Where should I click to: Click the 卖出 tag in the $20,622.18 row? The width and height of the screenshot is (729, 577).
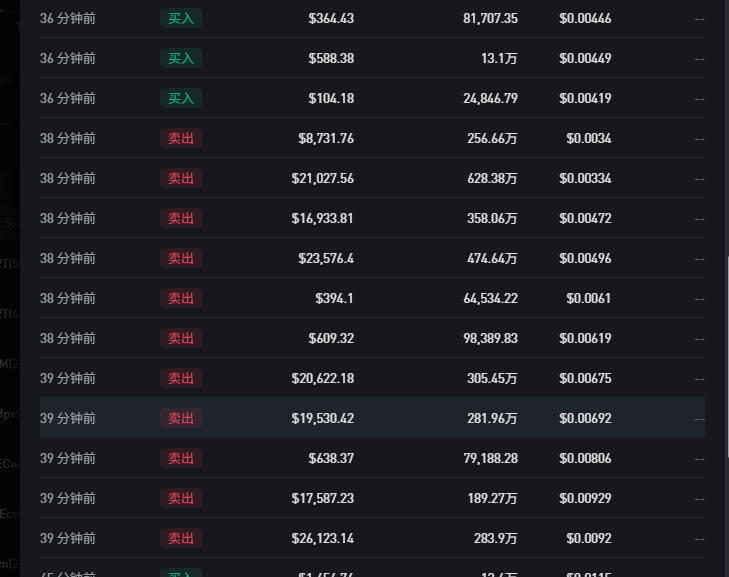pos(181,378)
